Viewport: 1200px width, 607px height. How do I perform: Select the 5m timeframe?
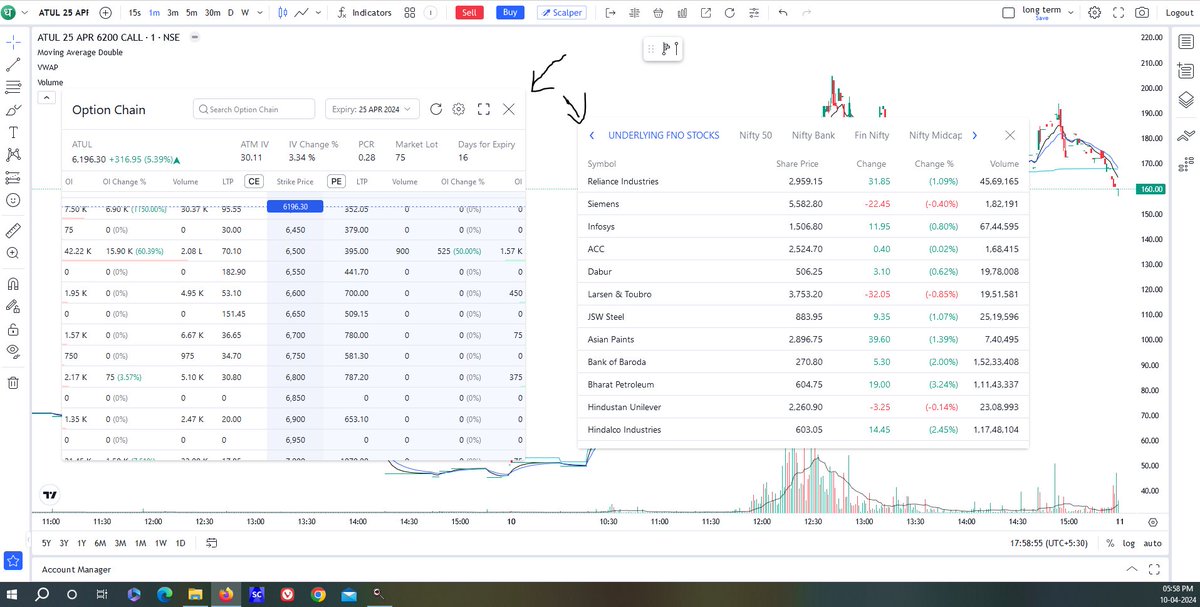coord(191,13)
